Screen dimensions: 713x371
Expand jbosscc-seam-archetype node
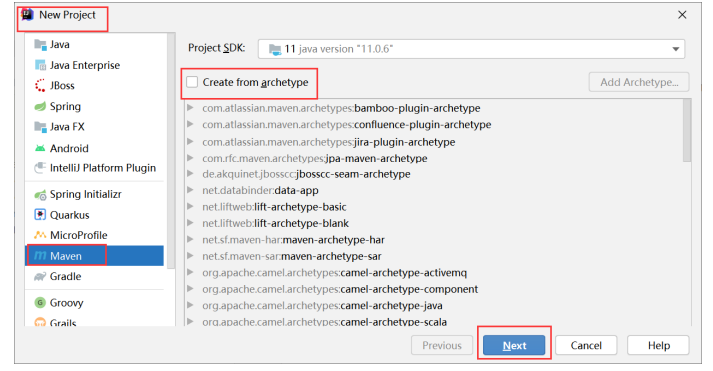click(191, 174)
